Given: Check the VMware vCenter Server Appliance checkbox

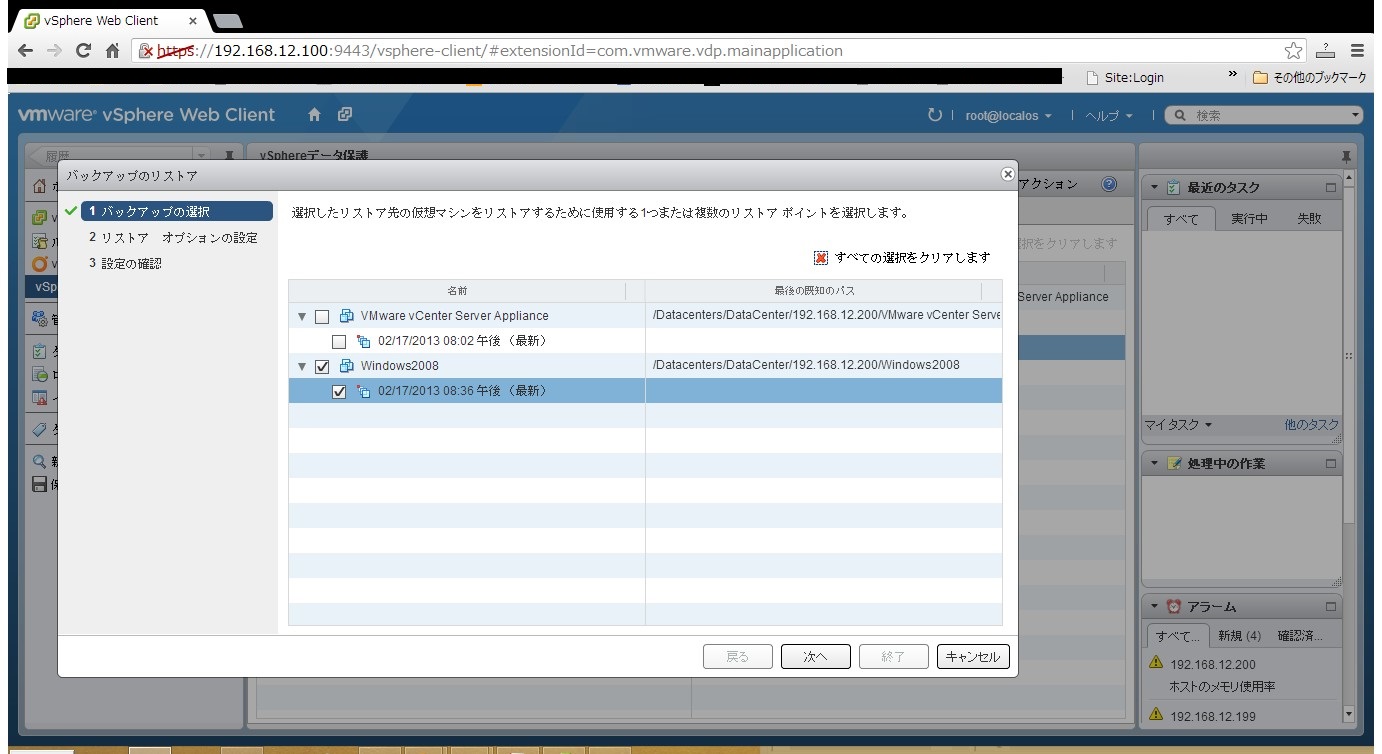Looking at the screenshot, I should coord(321,316).
